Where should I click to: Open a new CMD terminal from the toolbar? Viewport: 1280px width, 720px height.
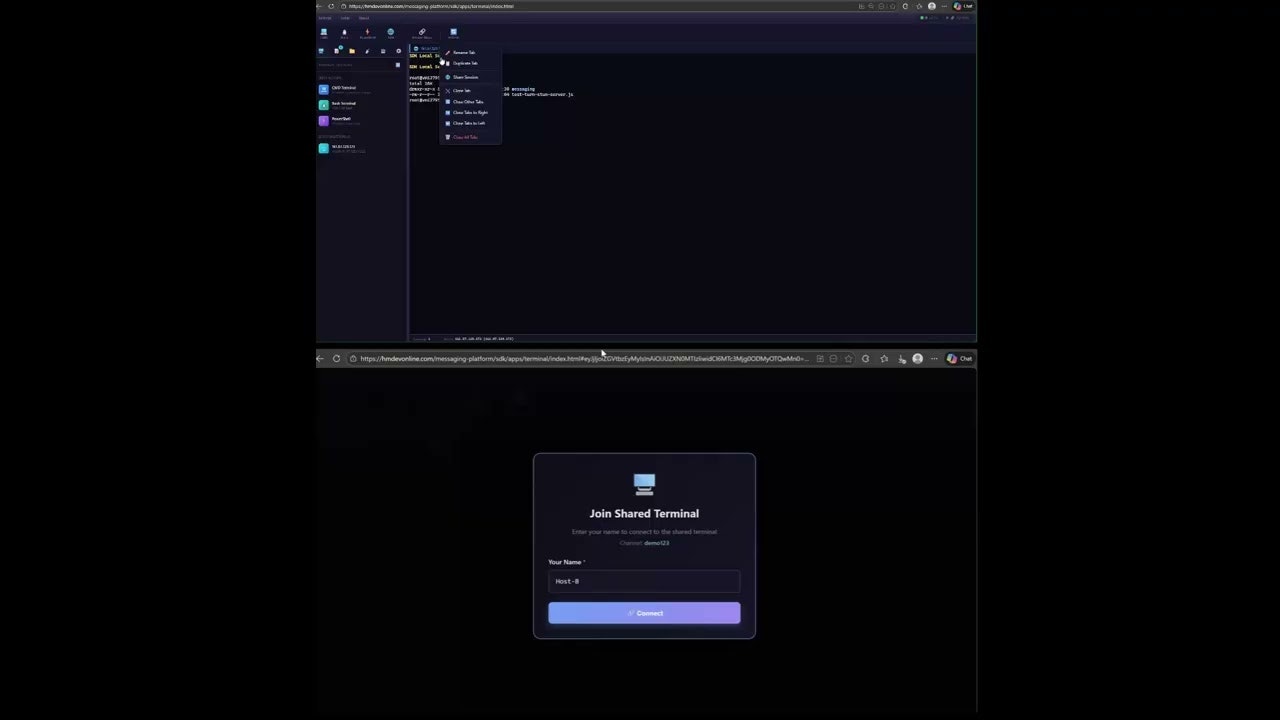tap(324, 32)
